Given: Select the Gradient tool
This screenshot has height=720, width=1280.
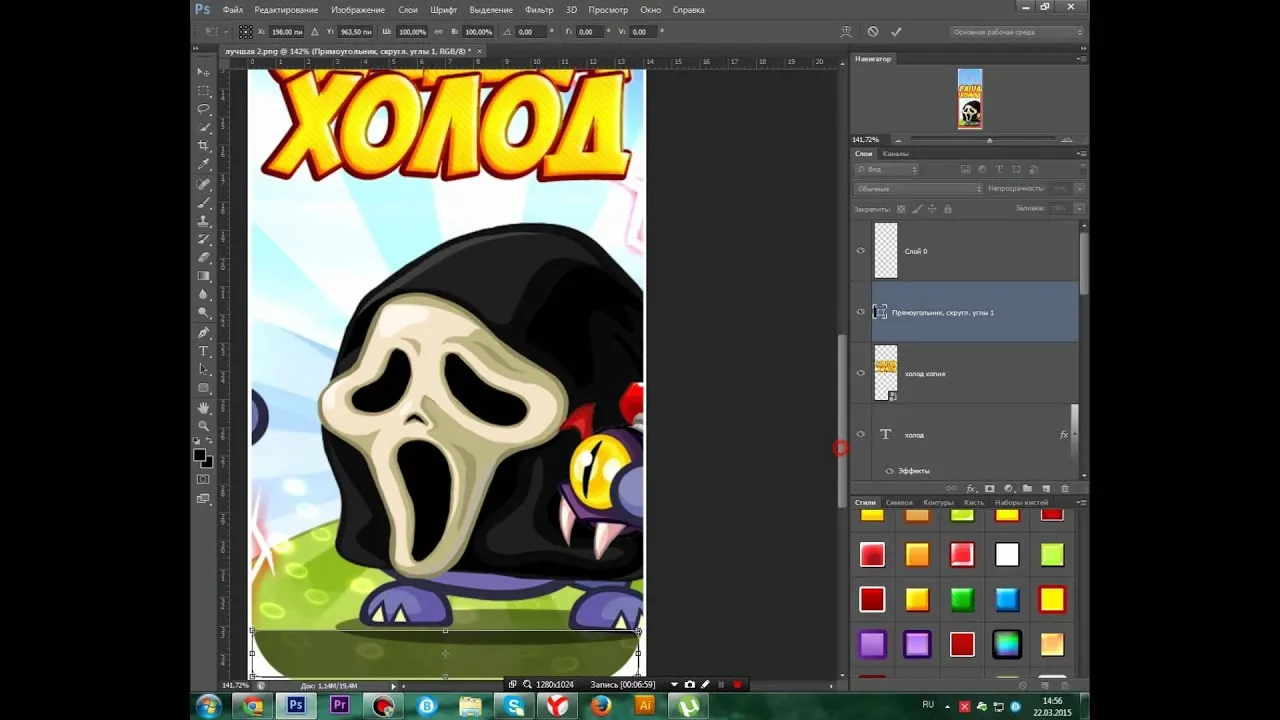Looking at the screenshot, I should tap(204, 275).
